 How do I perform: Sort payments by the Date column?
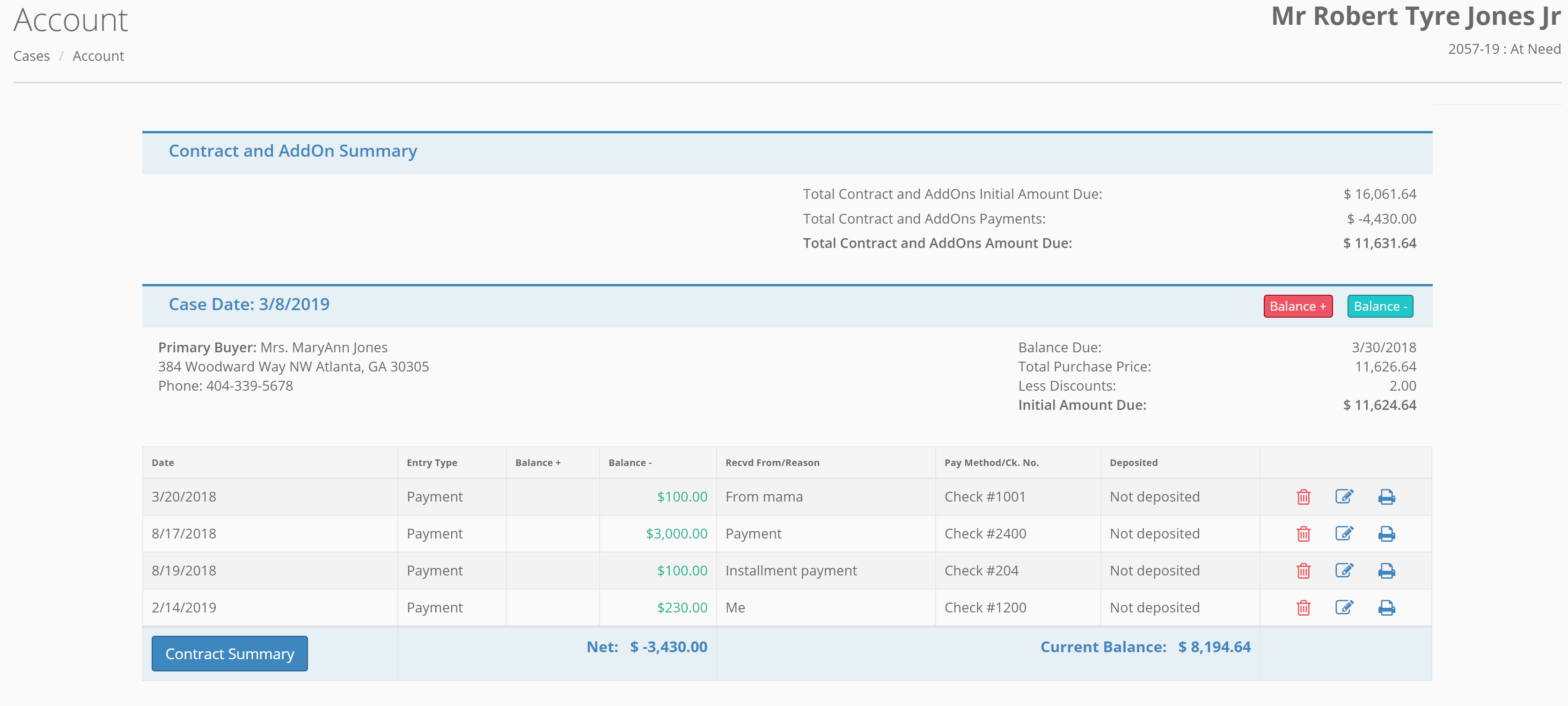click(162, 463)
